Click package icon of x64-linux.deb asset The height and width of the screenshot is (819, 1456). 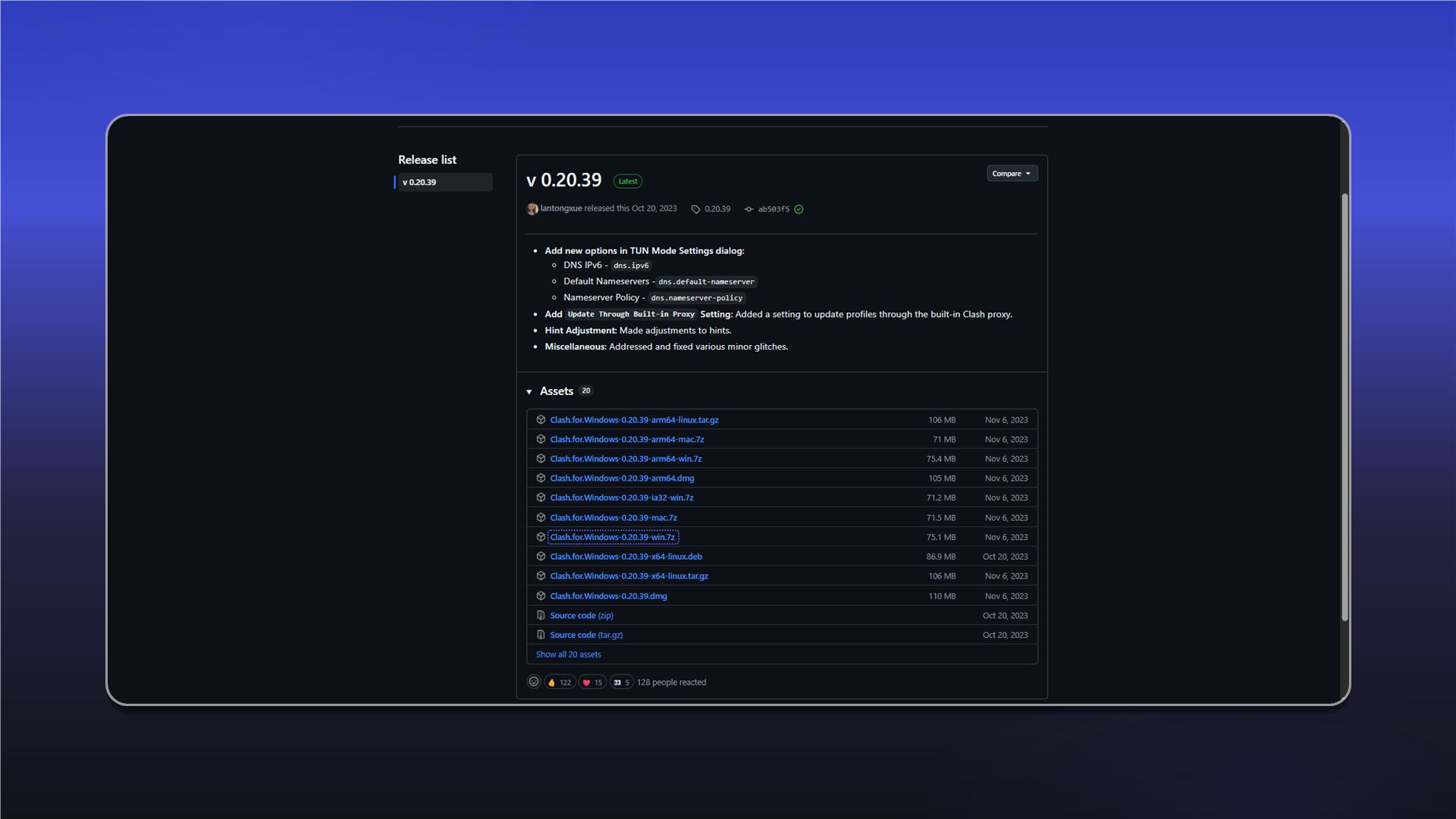(541, 557)
